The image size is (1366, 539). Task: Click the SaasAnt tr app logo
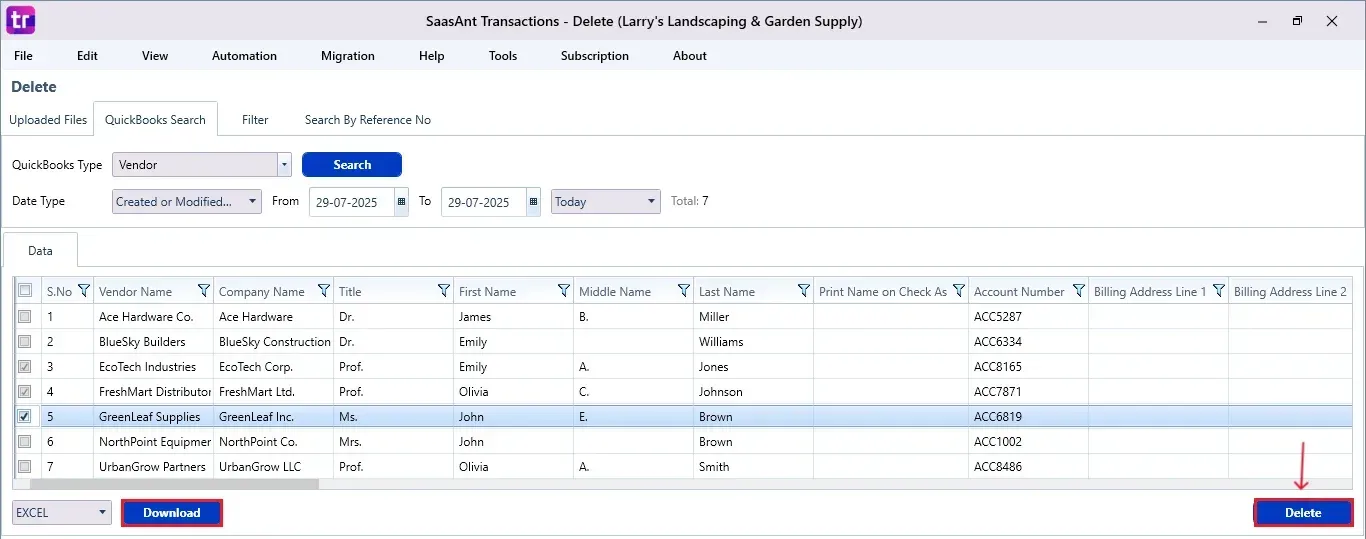tap(20, 19)
